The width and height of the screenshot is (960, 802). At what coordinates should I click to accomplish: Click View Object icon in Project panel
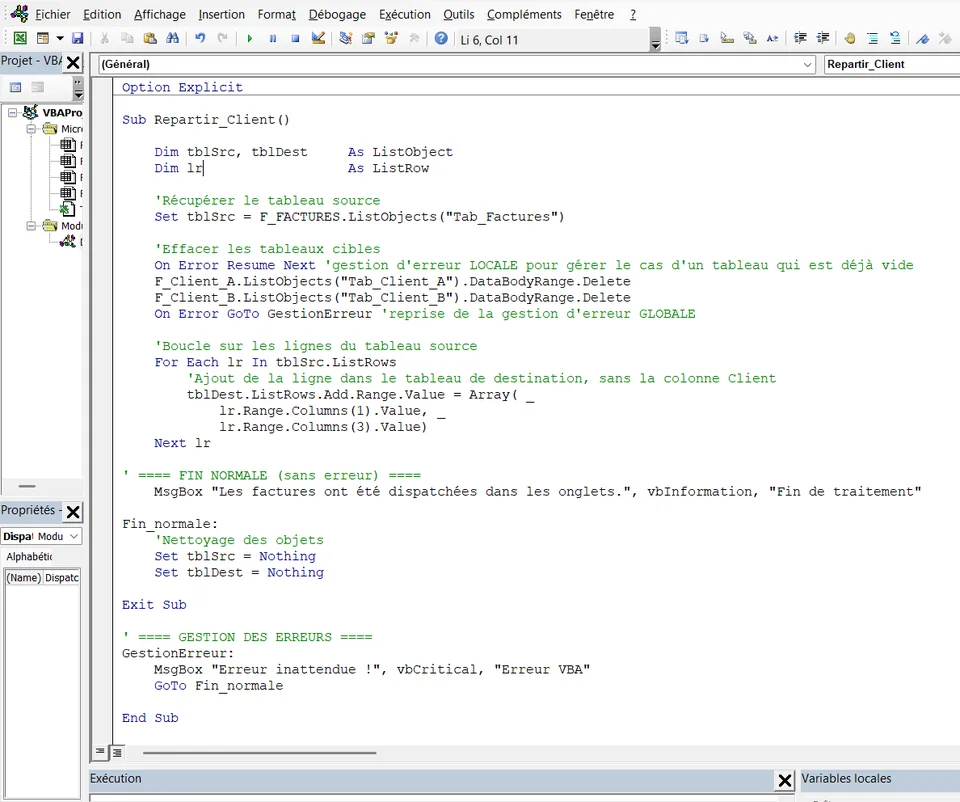tap(38, 88)
